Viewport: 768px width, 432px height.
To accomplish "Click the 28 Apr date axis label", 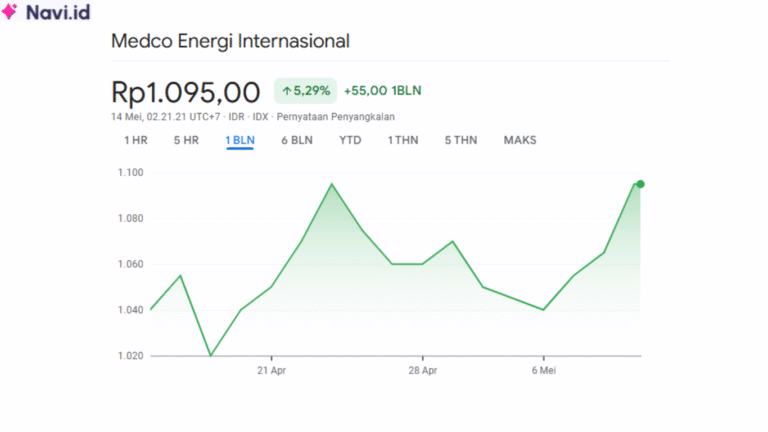I will click(x=423, y=370).
